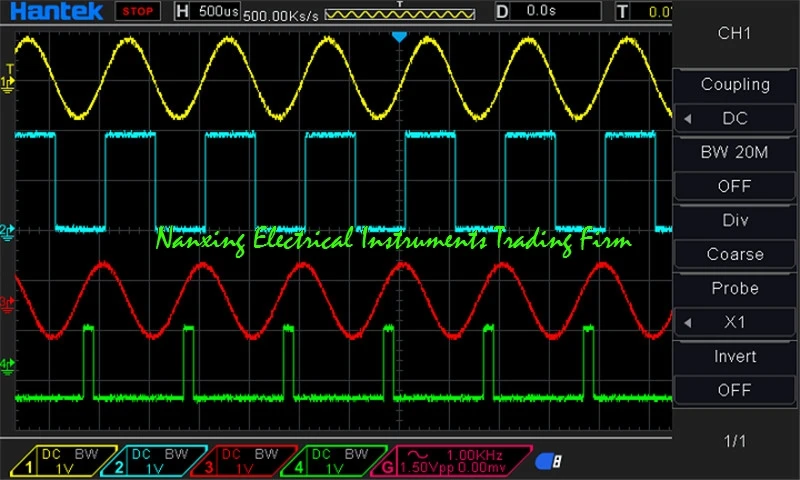Select the T trigger level field
Screen dimensions: 800x480
tap(644, 11)
